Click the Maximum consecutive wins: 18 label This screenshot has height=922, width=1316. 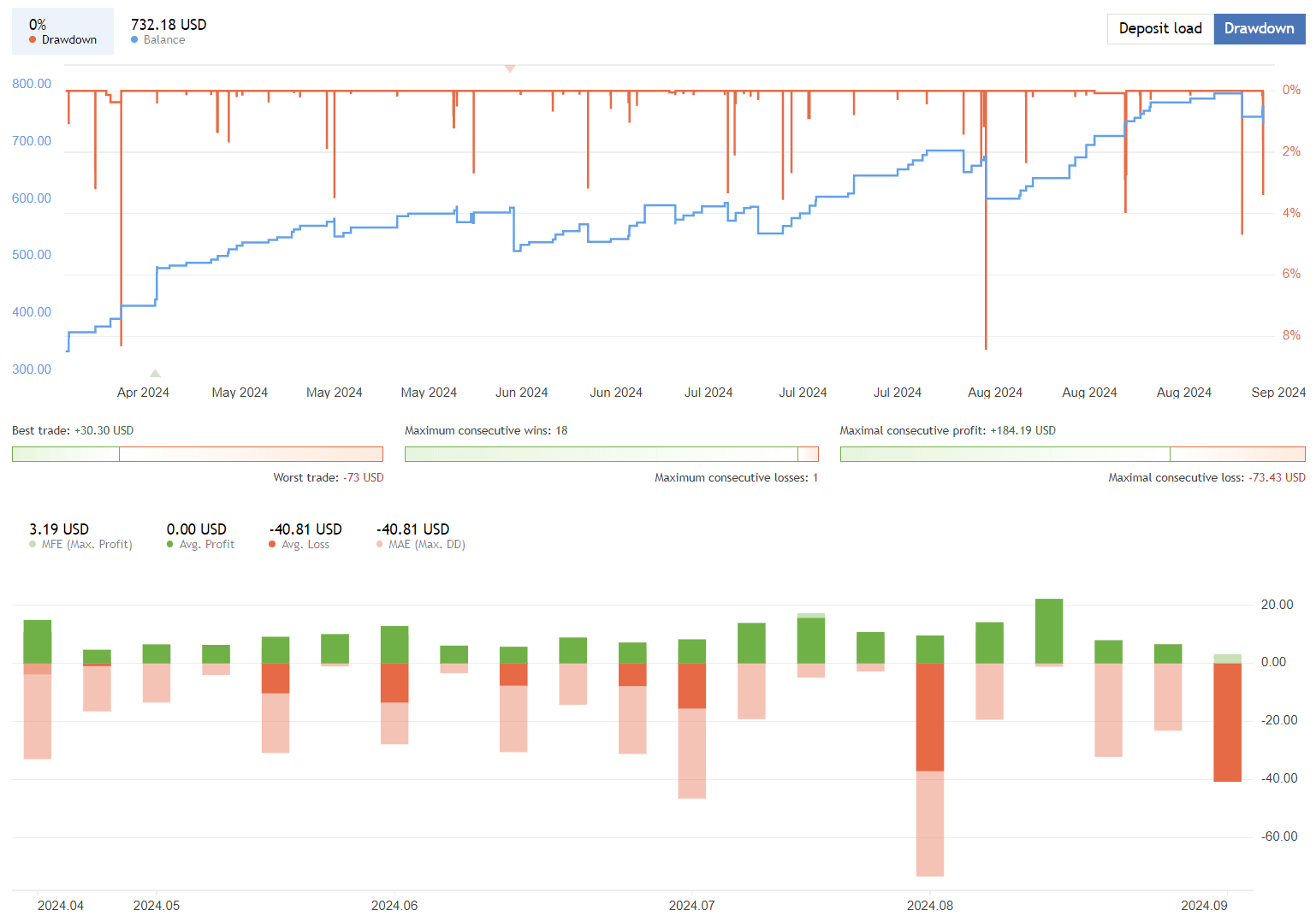[485, 430]
